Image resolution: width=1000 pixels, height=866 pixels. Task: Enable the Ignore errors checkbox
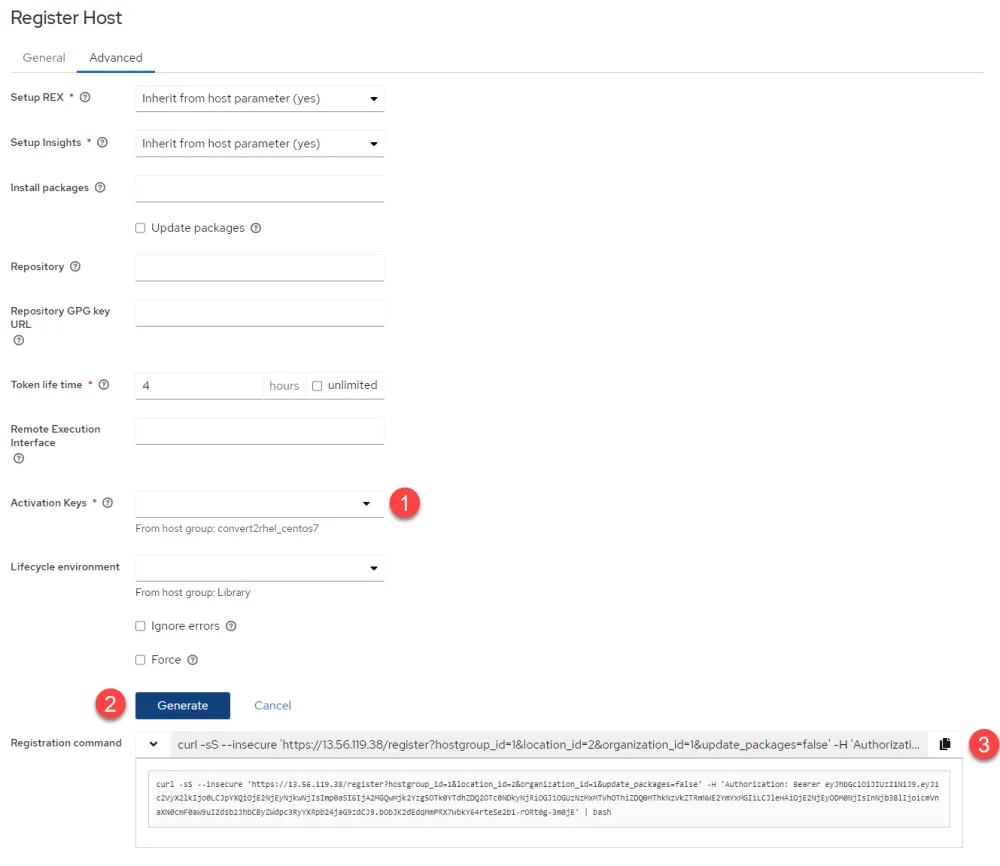pyautogui.click(x=140, y=625)
